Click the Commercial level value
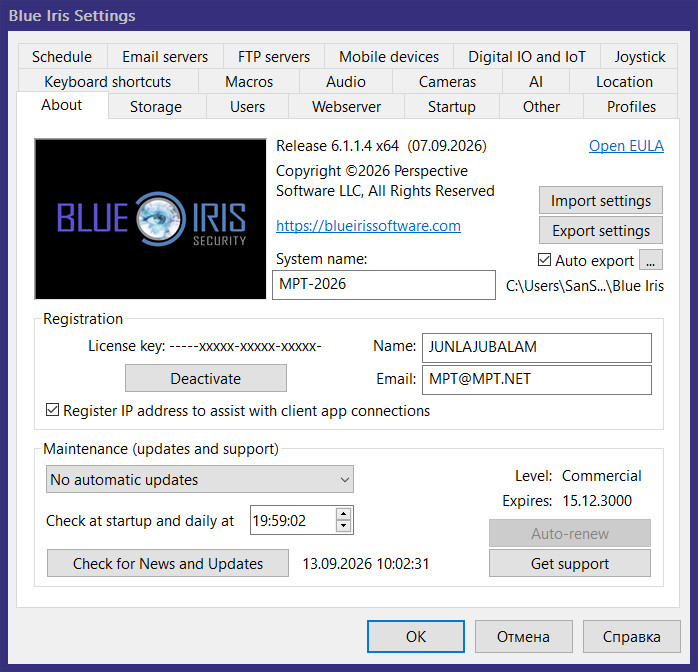The height and width of the screenshot is (672, 698). pyautogui.click(x=601, y=476)
